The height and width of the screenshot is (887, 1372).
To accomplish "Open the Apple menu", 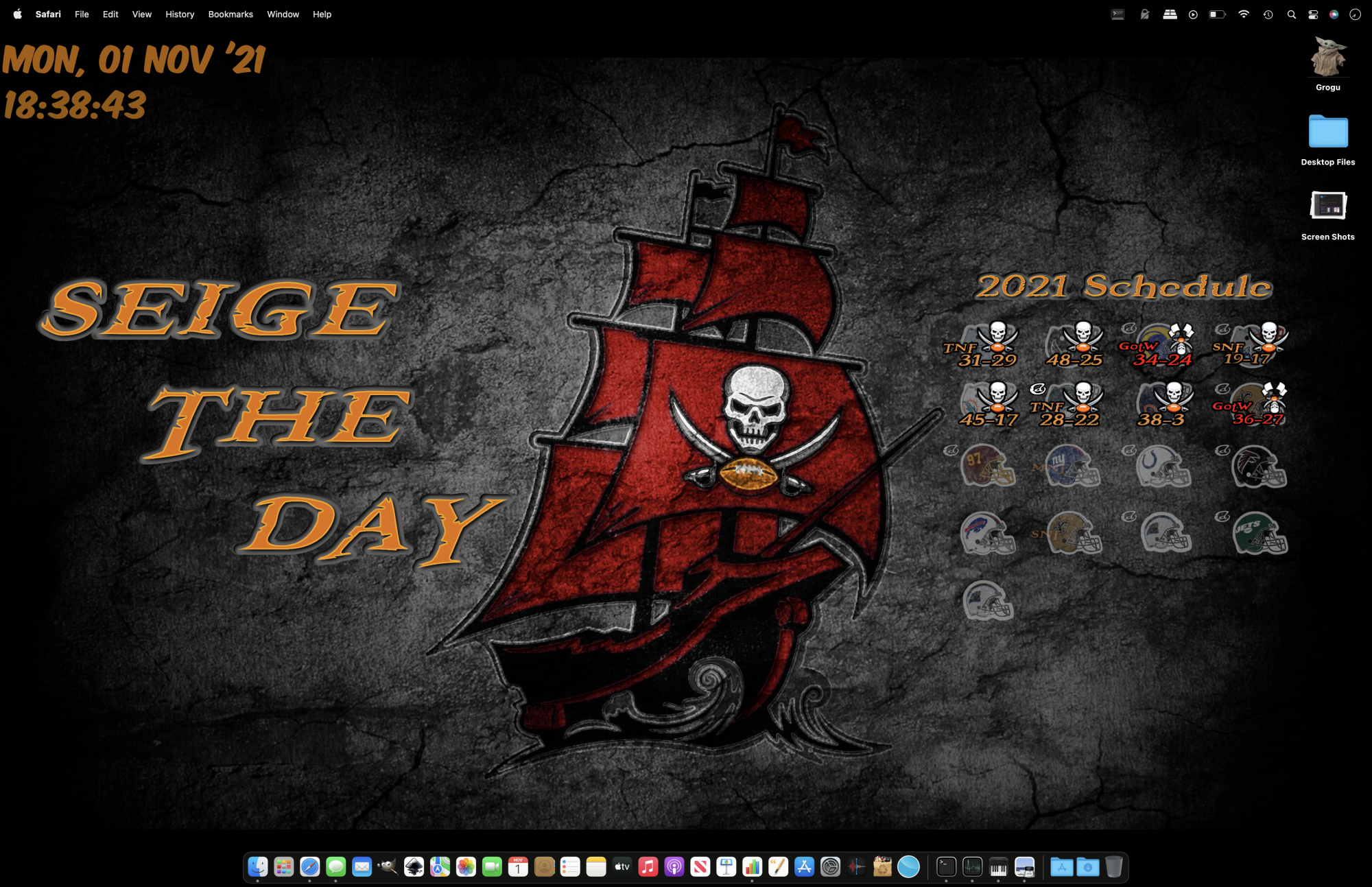I will tap(18, 14).
